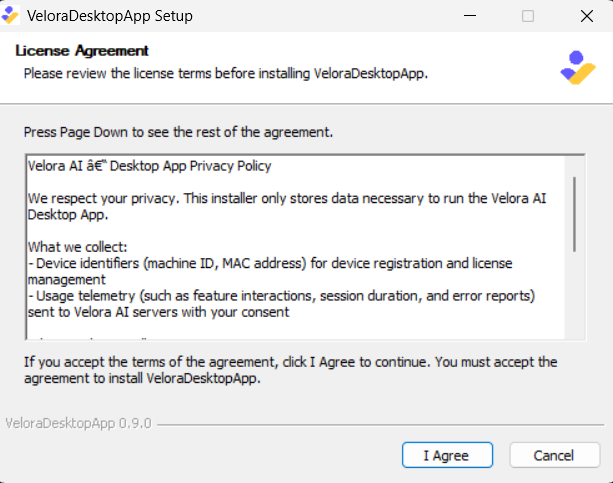Click the 'License Agreement' heading

pos(82,51)
